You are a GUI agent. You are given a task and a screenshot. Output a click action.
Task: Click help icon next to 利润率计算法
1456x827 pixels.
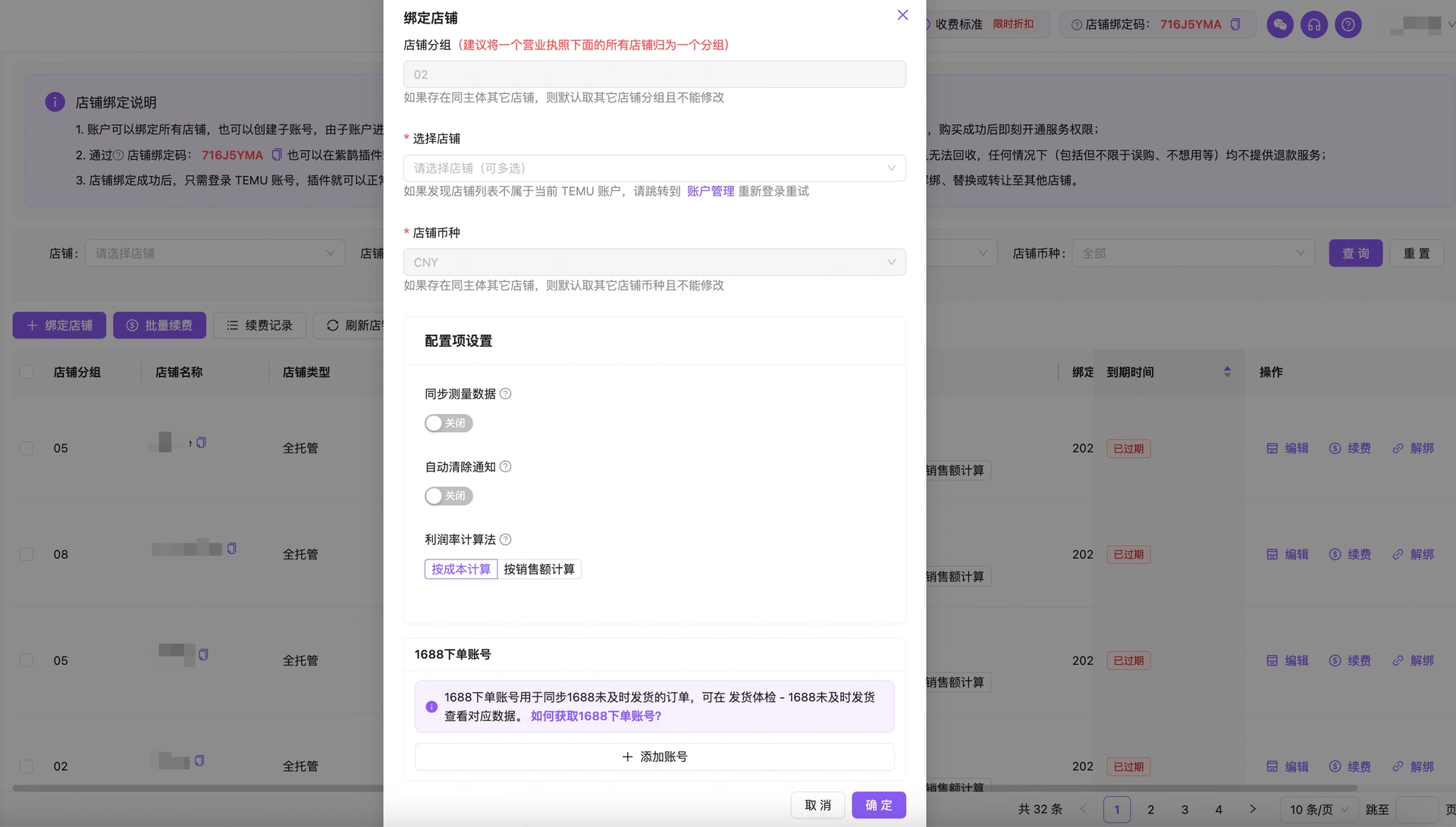506,539
